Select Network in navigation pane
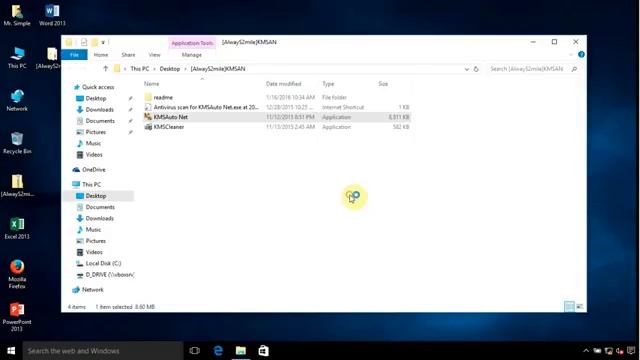The width and height of the screenshot is (640, 360). [92, 289]
